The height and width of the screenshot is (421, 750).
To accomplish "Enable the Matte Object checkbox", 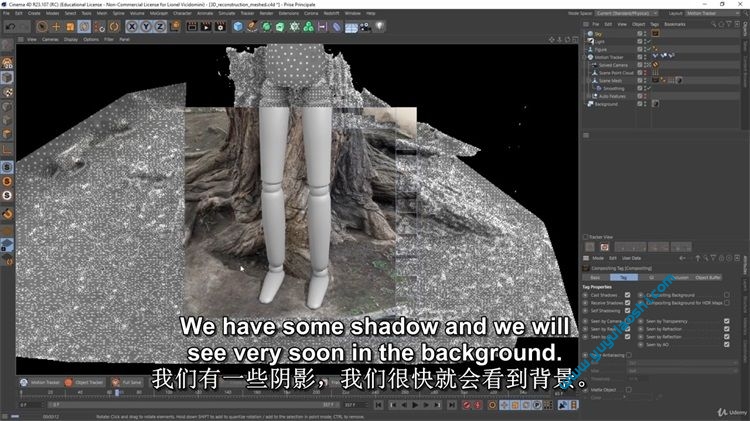I will coord(629,390).
